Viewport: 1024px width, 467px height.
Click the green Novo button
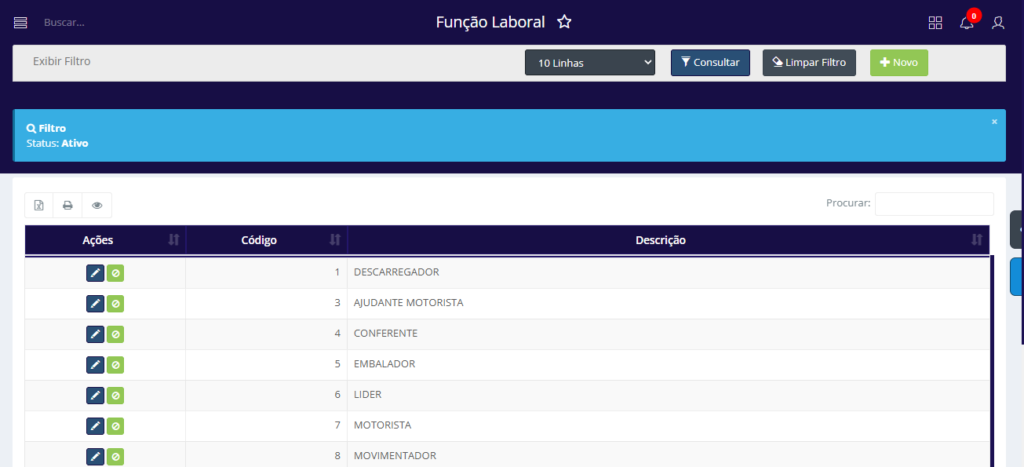(898, 63)
